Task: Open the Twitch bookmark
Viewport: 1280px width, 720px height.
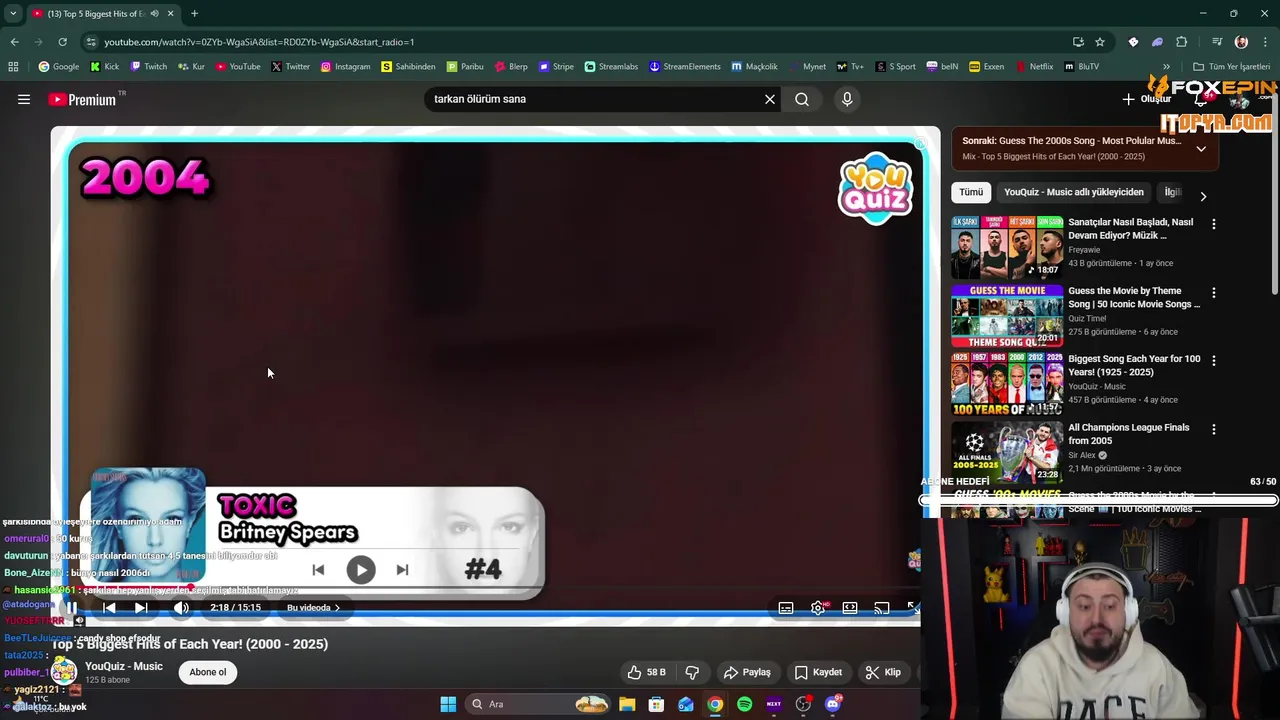Action: click(x=148, y=67)
